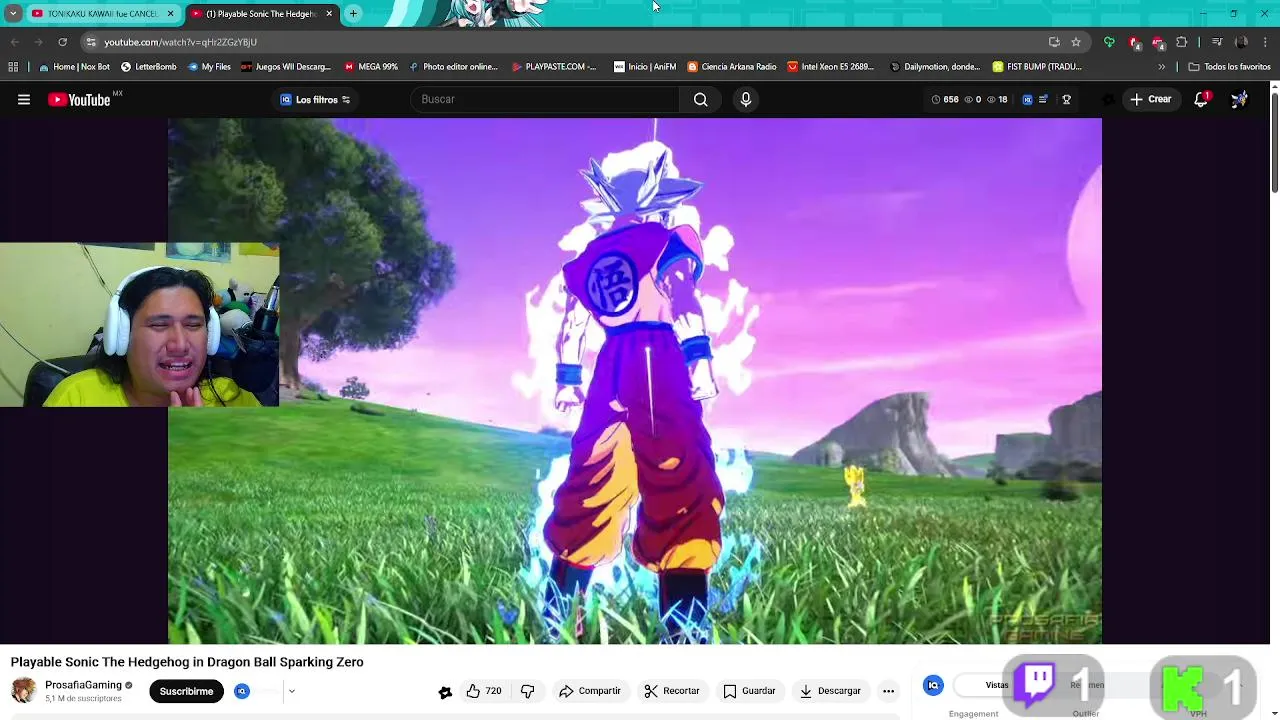Click IQ icon next to Suscribirme
The image size is (1280, 720).
point(242,691)
